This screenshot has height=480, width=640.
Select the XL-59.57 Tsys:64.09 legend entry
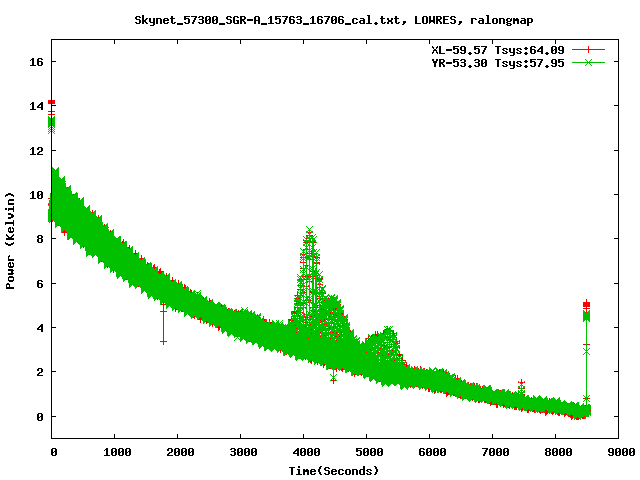[498, 50]
